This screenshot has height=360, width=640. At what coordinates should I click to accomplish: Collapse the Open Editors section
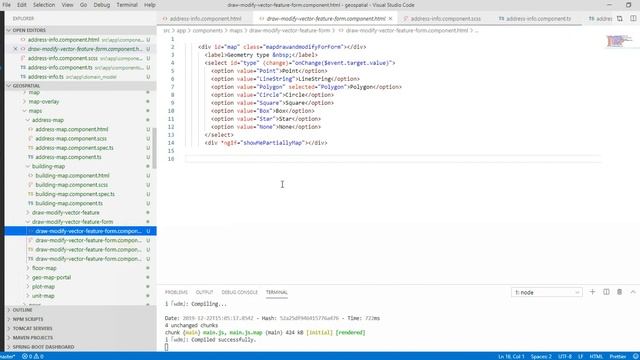point(80,30)
